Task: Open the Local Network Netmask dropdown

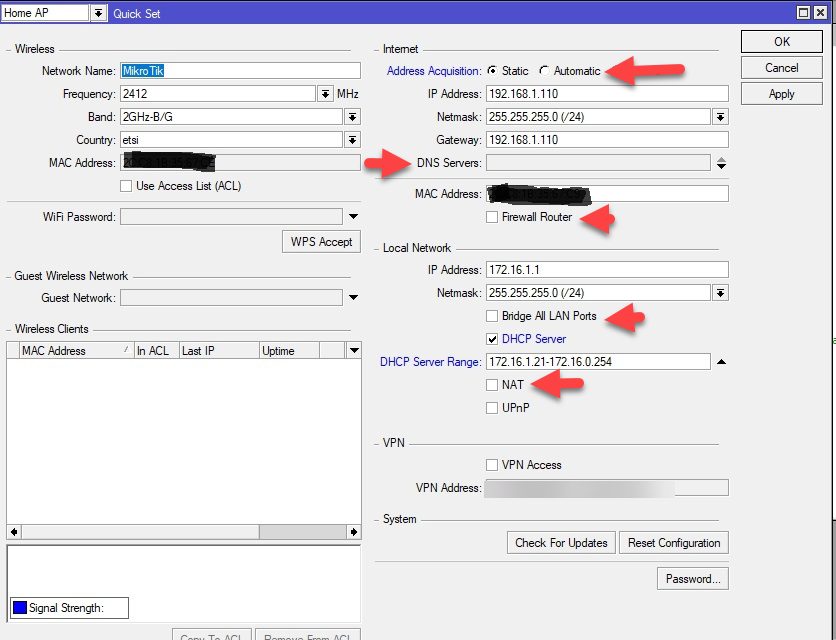Action: coord(720,293)
